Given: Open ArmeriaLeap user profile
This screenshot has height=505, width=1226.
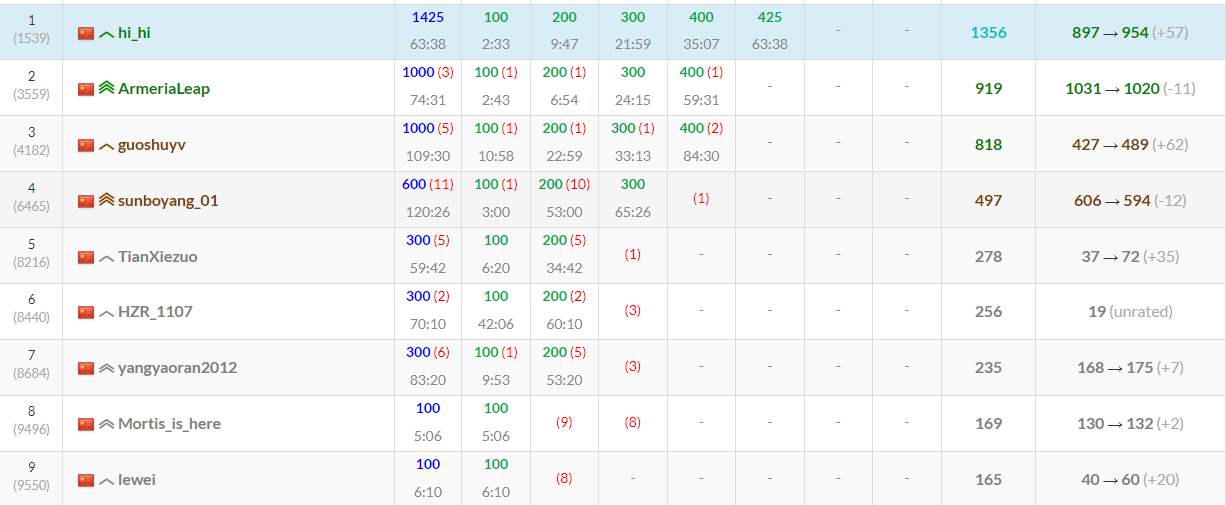Looking at the screenshot, I should click(x=163, y=88).
